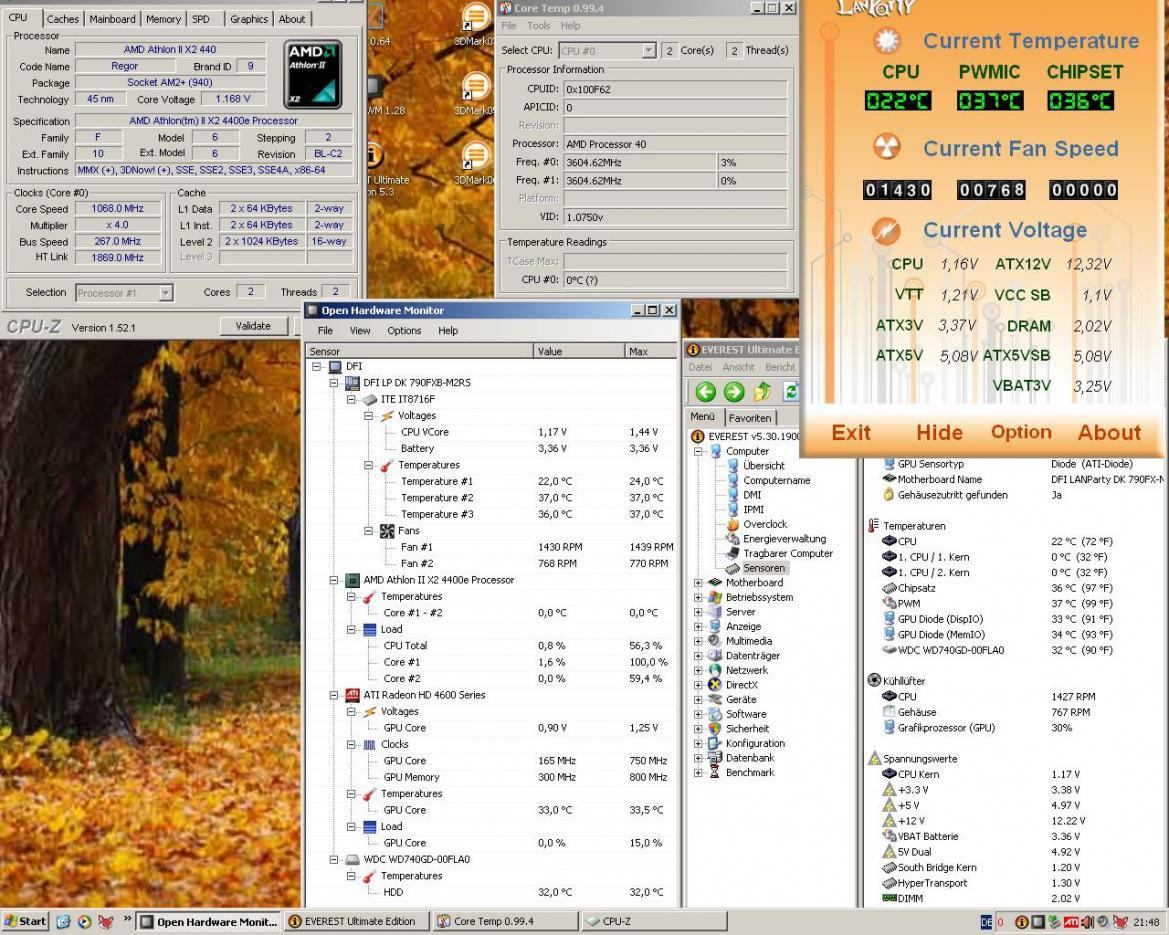Collapse the ITE IT8716F node

click(x=351, y=399)
